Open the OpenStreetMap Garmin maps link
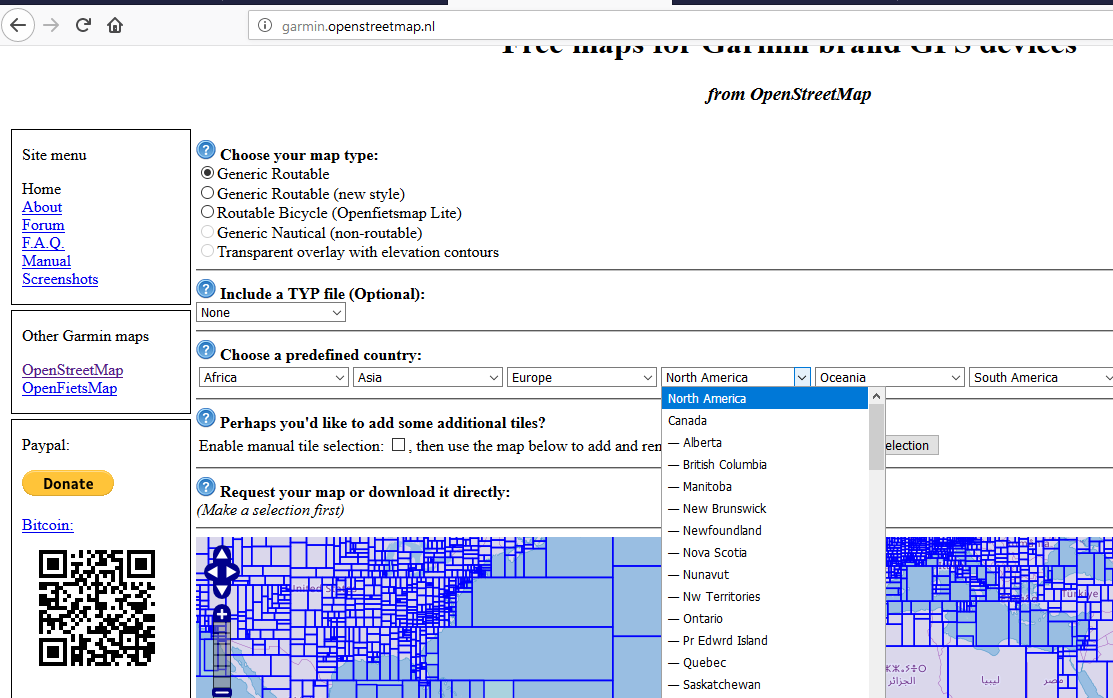Image resolution: width=1113 pixels, height=698 pixels. [x=72, y=370]
